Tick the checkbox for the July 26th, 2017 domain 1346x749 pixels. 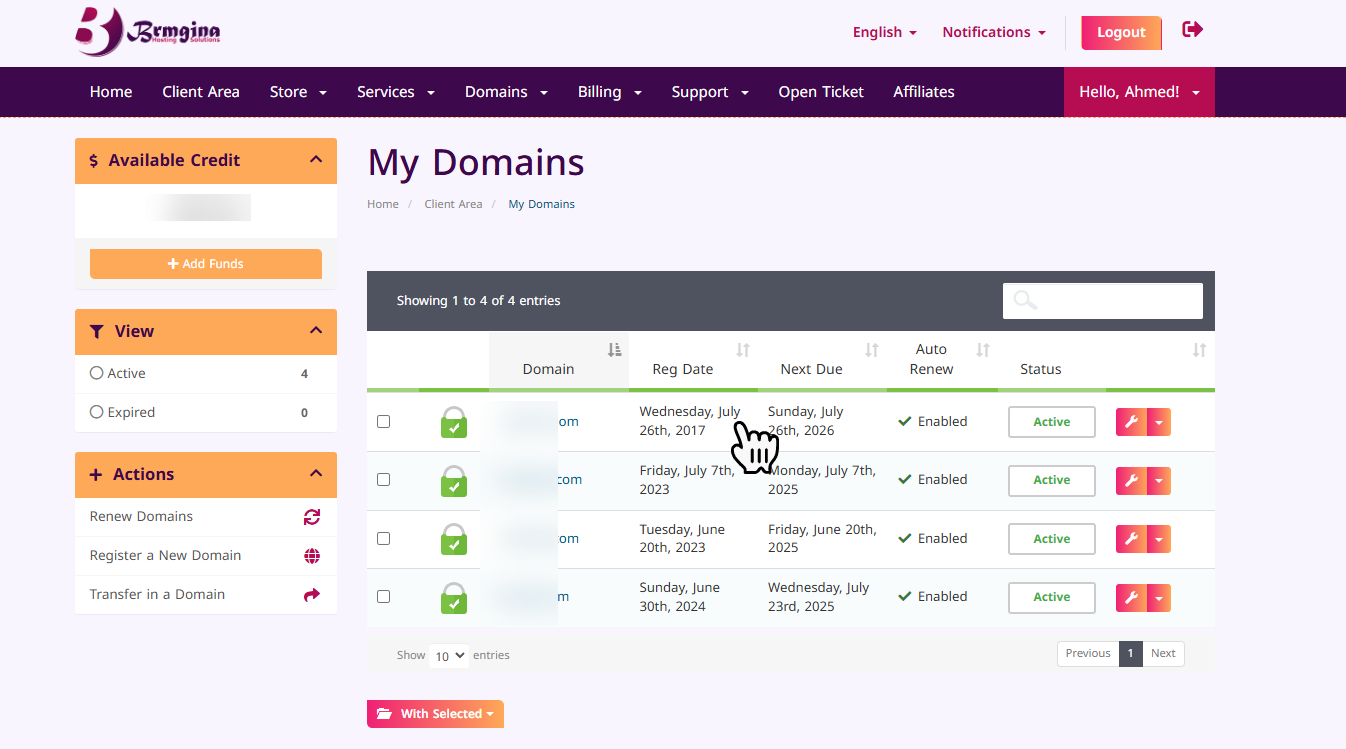click(x=383, y=422)
